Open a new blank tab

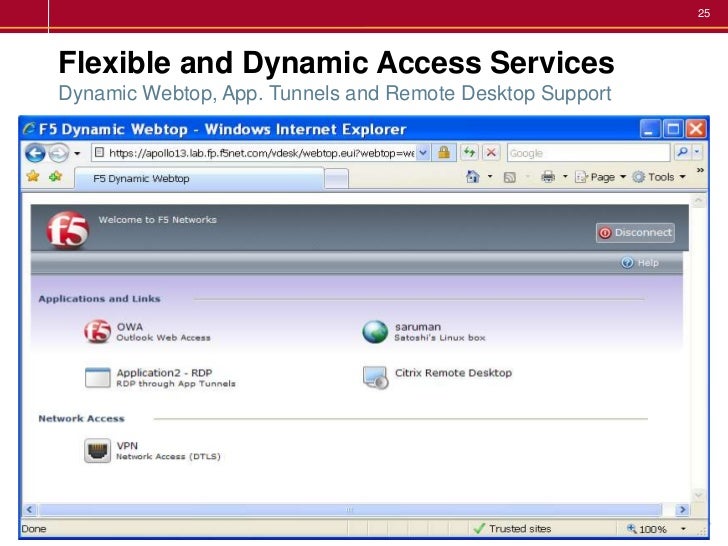(x=336, y=179)
